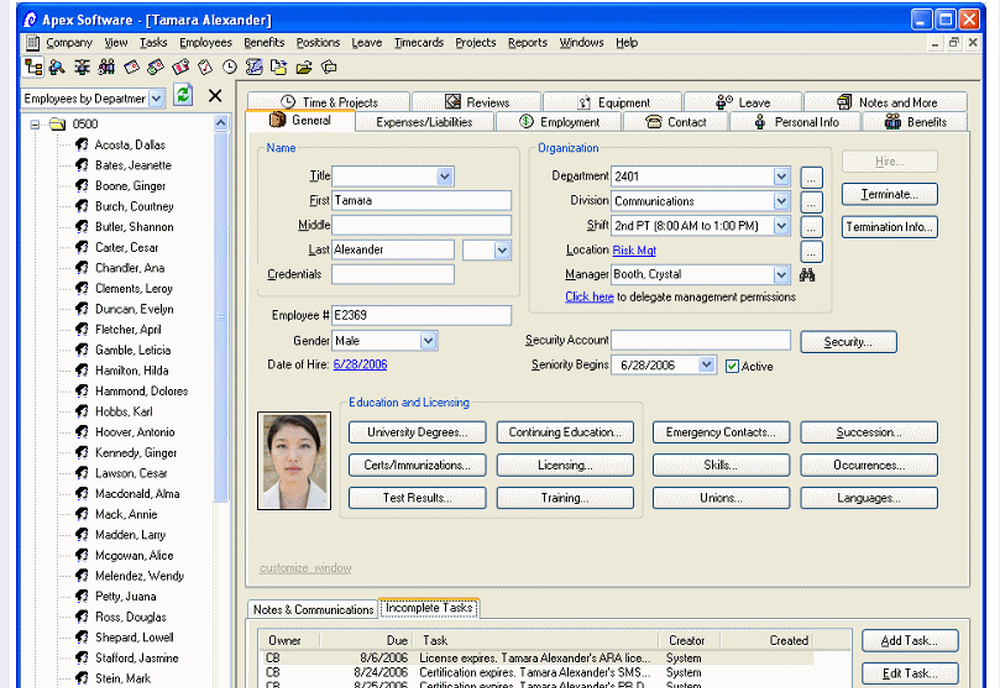
Task: Click the reports script toolbar icon
Action: pyautogui.click(x=253, y=67)
